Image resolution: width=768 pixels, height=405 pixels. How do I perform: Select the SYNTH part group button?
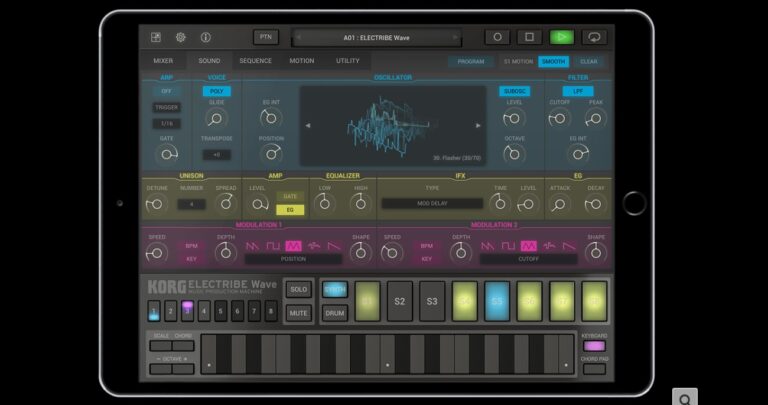(x=335, y=289)
